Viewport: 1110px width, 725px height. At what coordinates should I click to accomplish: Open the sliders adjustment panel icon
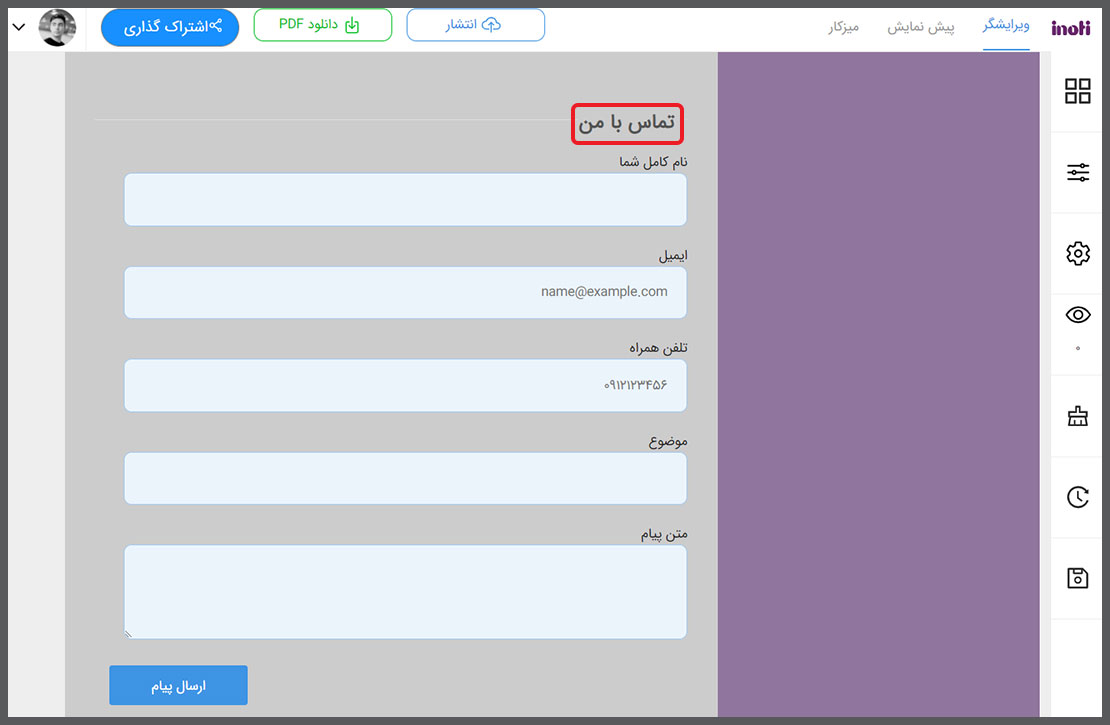click(1077, 173)
